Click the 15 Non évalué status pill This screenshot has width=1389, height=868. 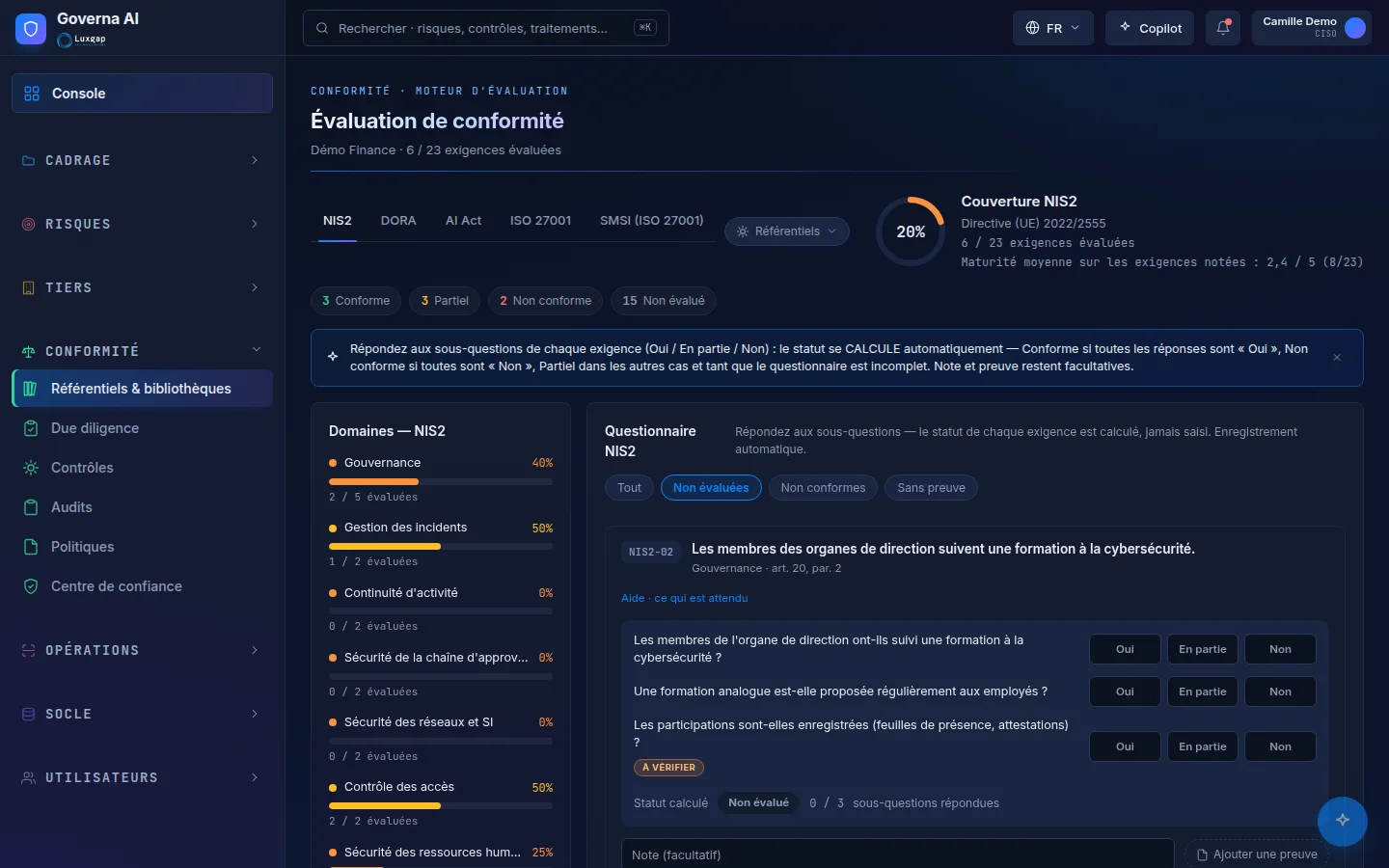(x=664, y=301)
